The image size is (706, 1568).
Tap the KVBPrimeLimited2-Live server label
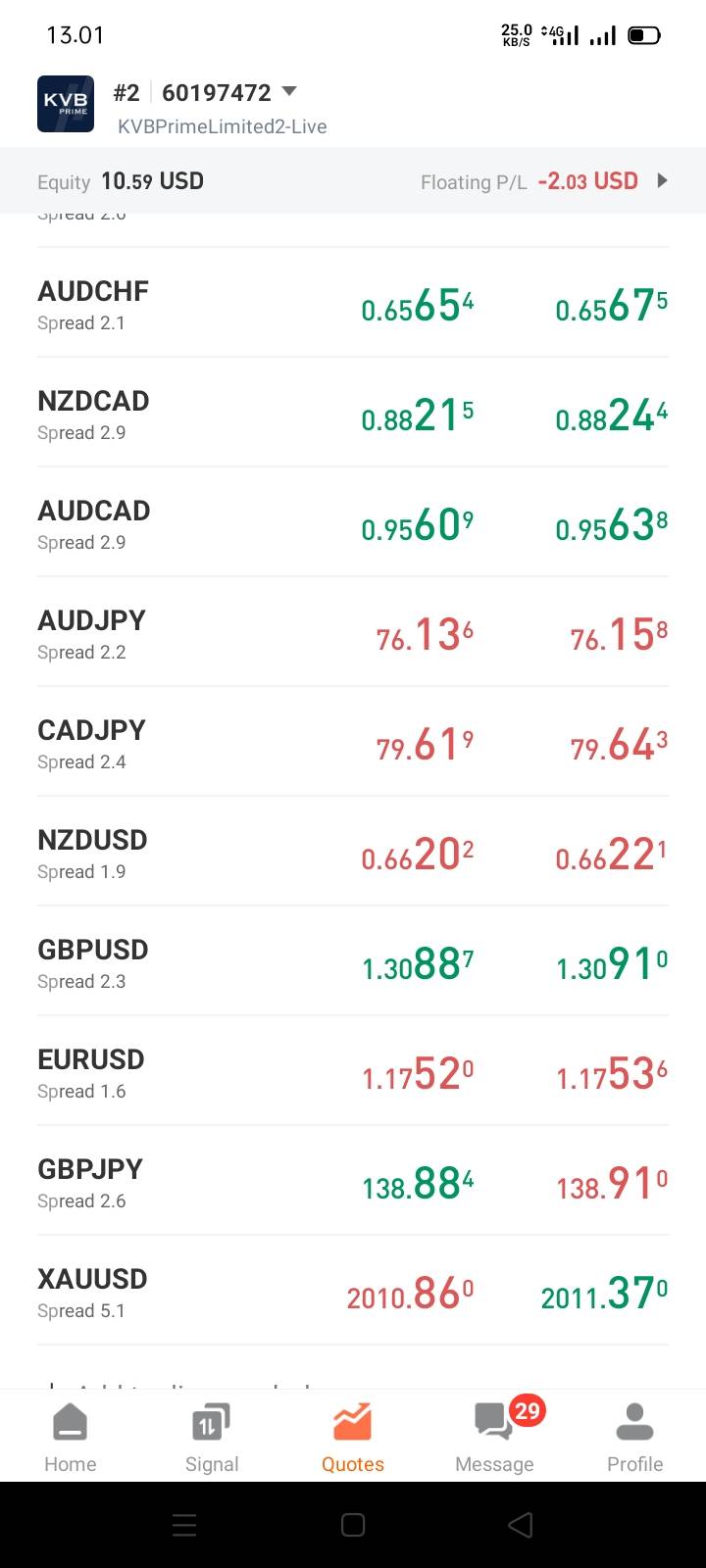coord(222,126)
